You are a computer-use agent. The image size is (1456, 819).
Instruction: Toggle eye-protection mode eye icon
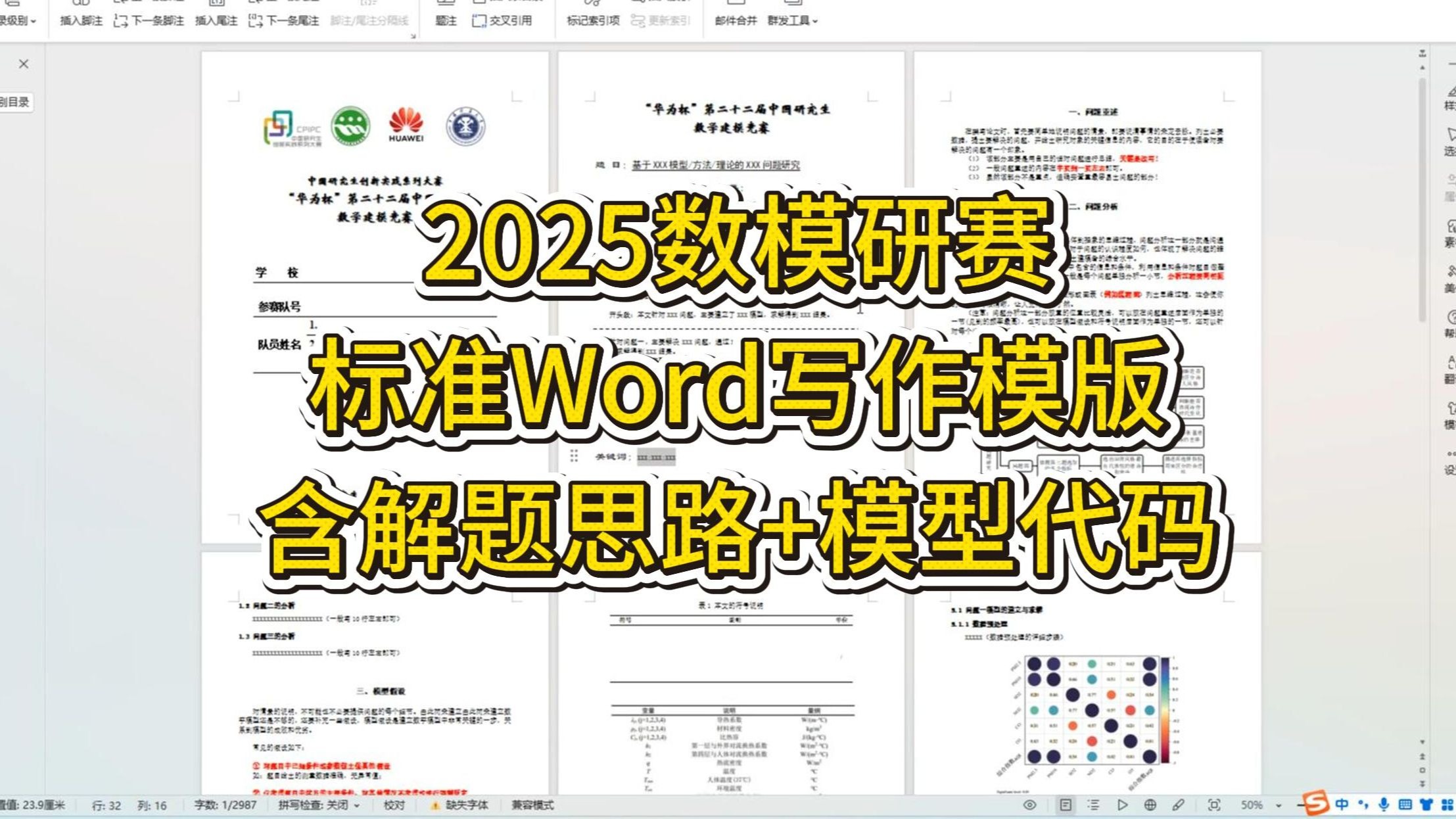1030,805
